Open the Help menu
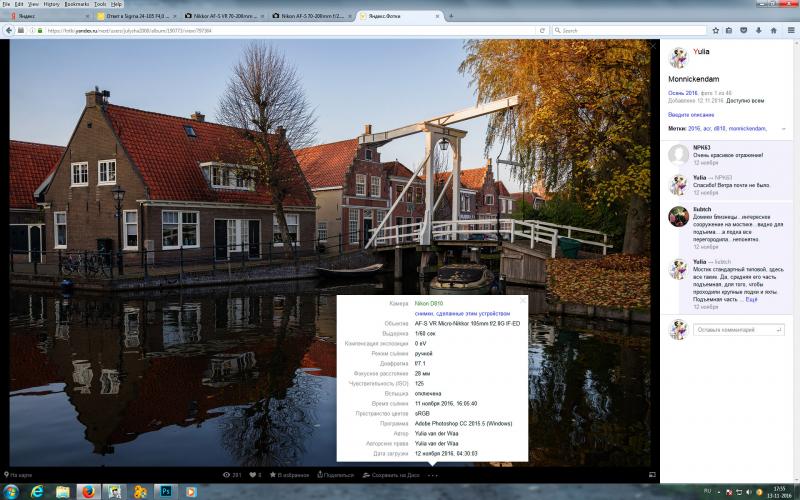The image size is (800, 500). point(117,4)
